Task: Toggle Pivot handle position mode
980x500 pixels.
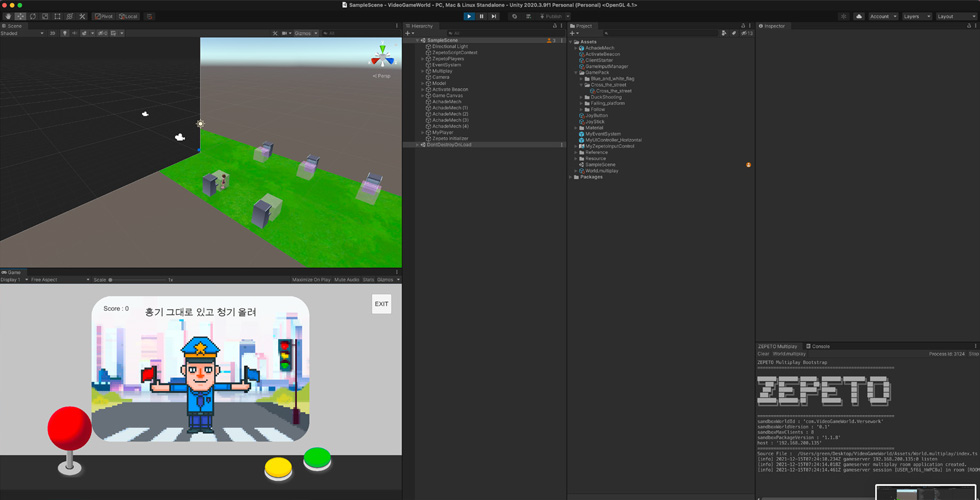Action: (104, 16)
